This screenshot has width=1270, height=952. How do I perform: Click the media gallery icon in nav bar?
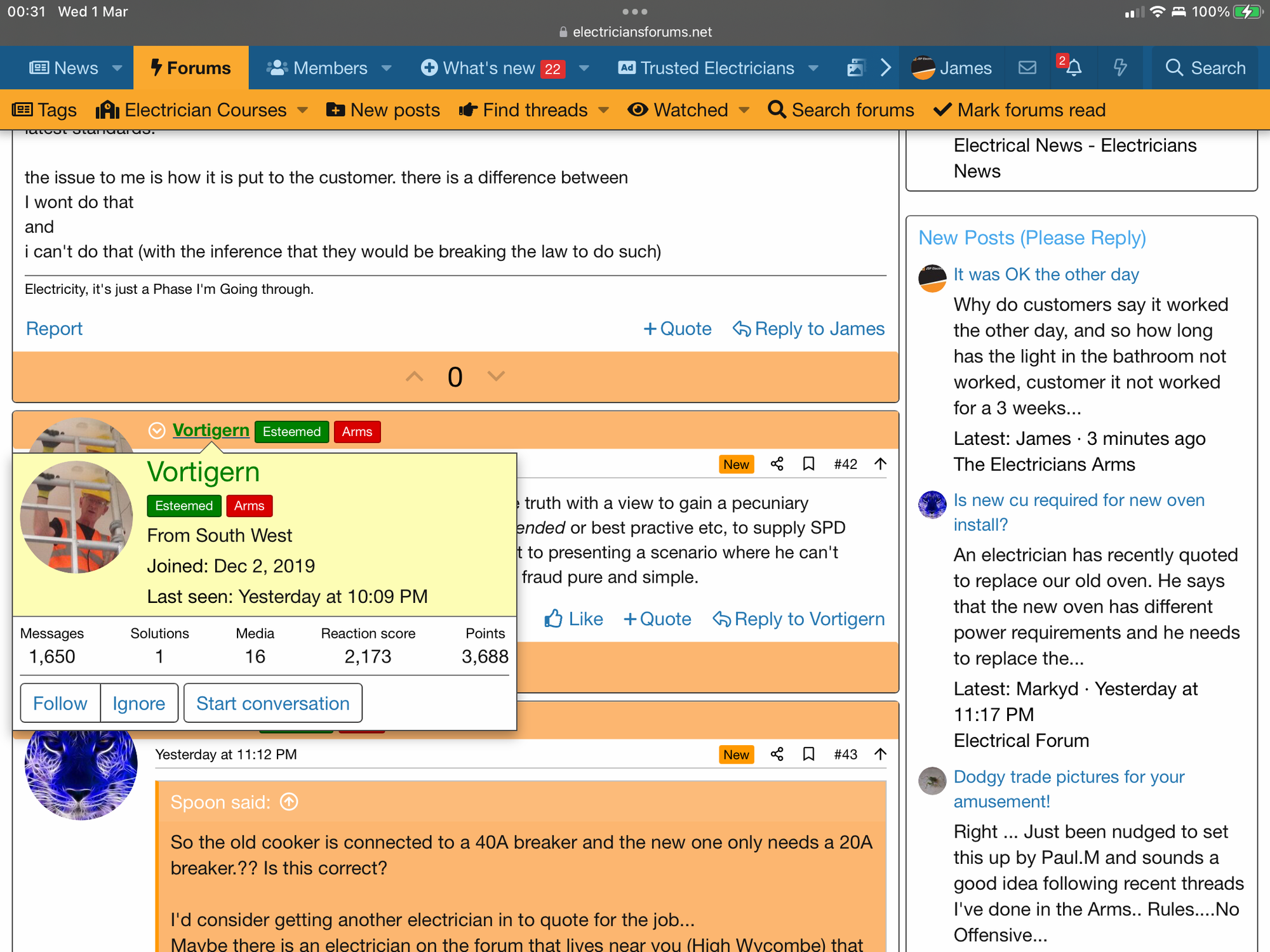point(856,68)
